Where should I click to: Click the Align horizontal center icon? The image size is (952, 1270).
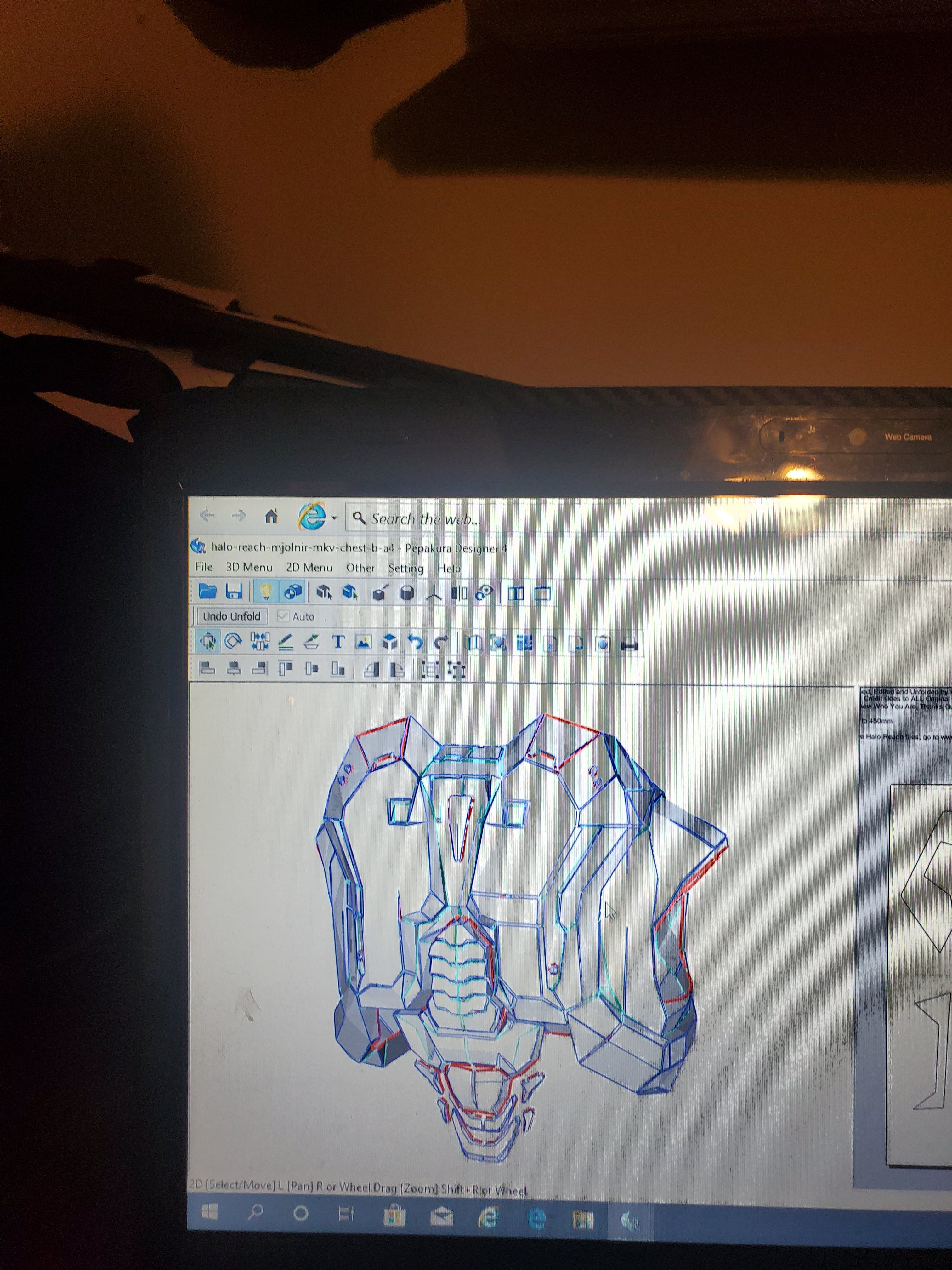233,668
